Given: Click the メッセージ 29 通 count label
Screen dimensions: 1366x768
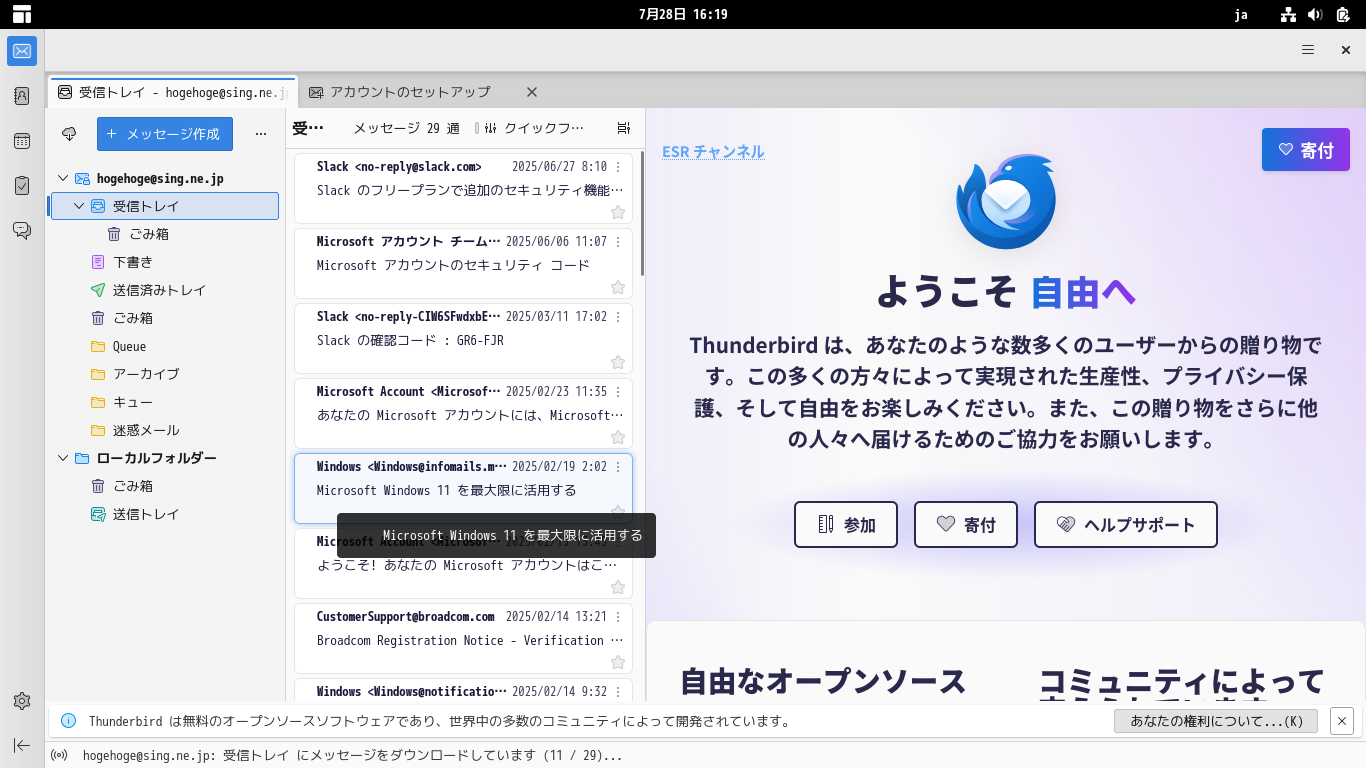Looking at the screenshot, I should (x=406, y=128).
